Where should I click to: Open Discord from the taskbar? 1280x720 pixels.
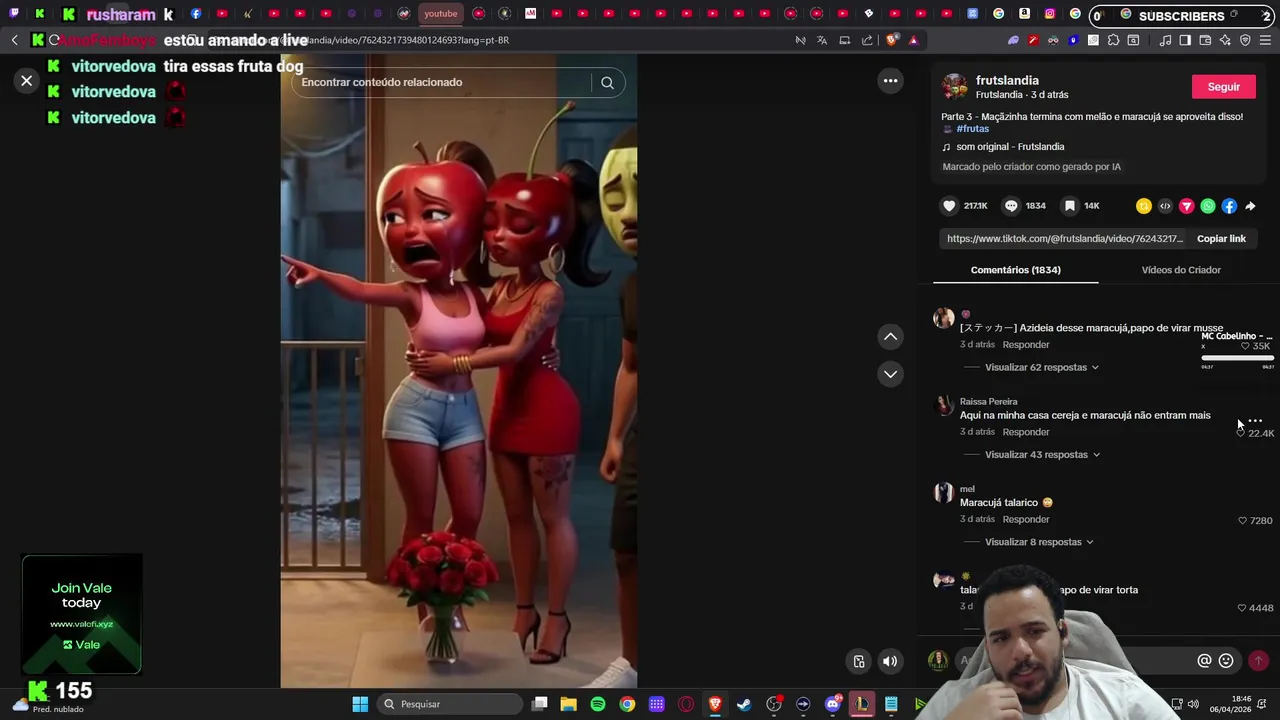833,704
